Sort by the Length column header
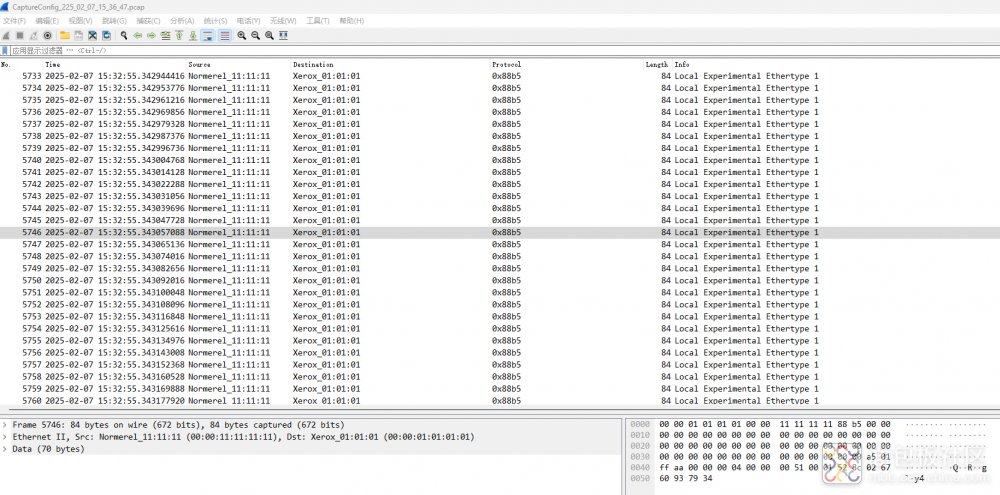The height and width of the screenshot is (495, 1000). (658, 64)
